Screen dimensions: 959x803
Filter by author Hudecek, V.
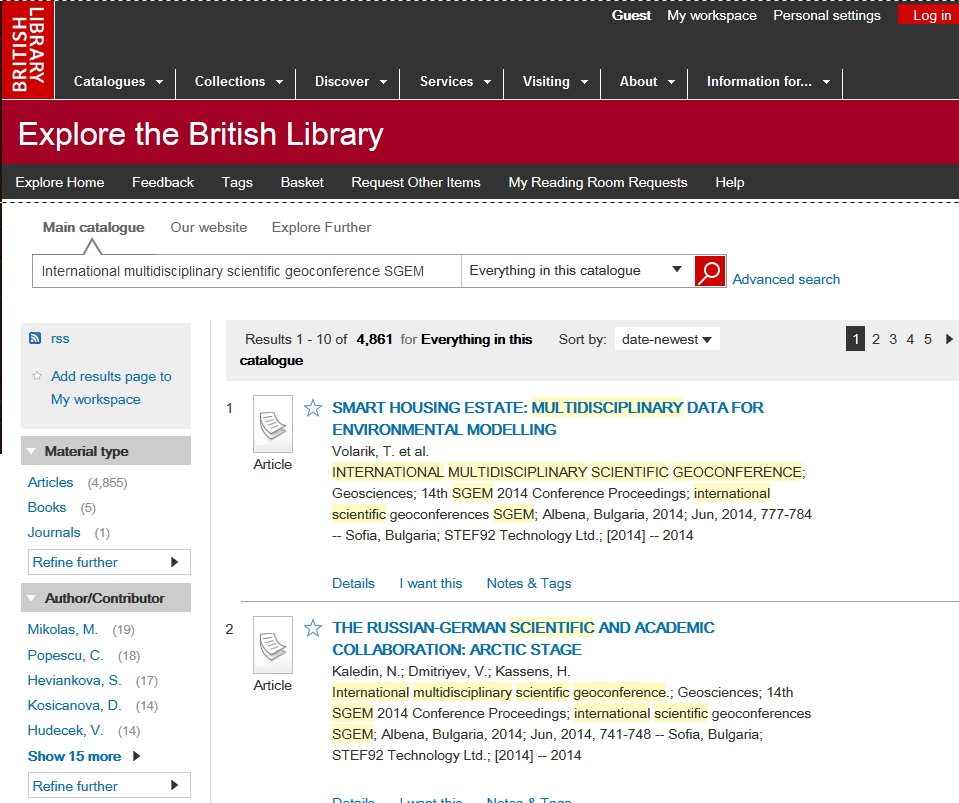point(65,731)
